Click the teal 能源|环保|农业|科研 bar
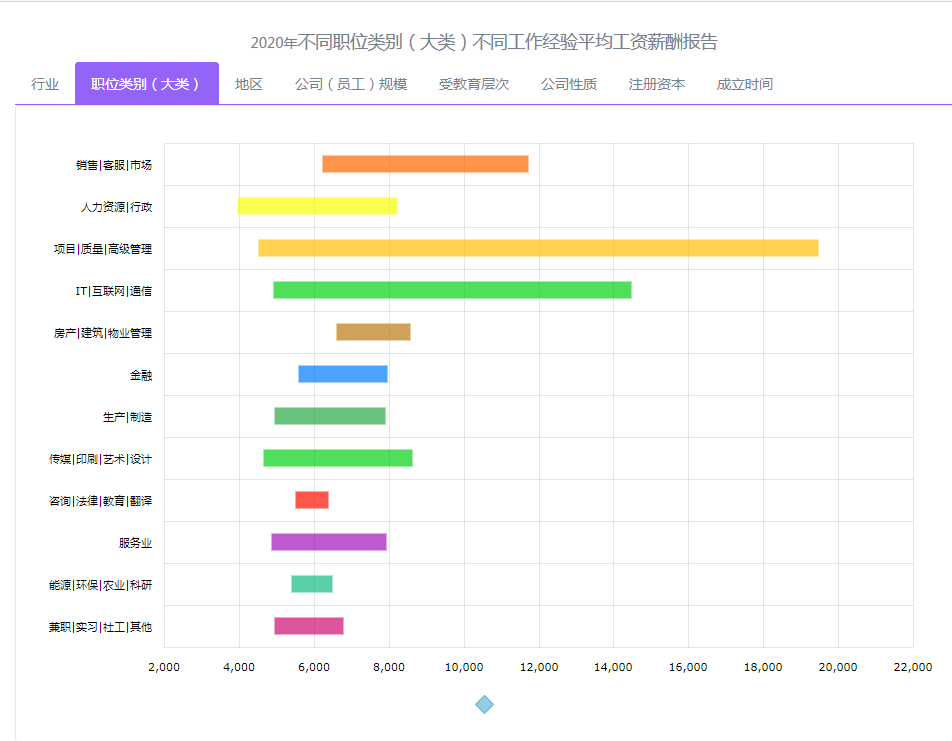 (x=311, y=584)
